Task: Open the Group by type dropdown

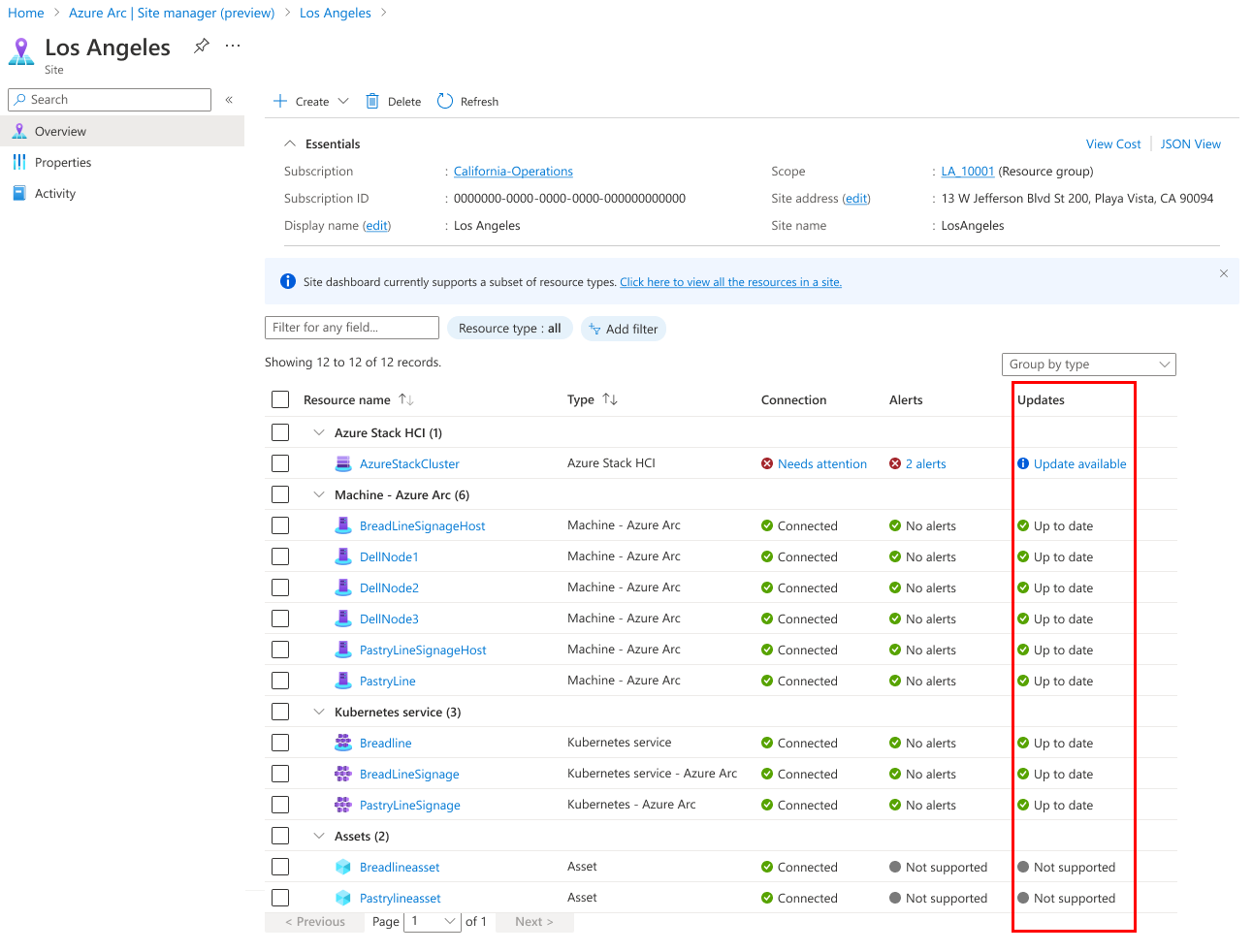Action: 1088,365
